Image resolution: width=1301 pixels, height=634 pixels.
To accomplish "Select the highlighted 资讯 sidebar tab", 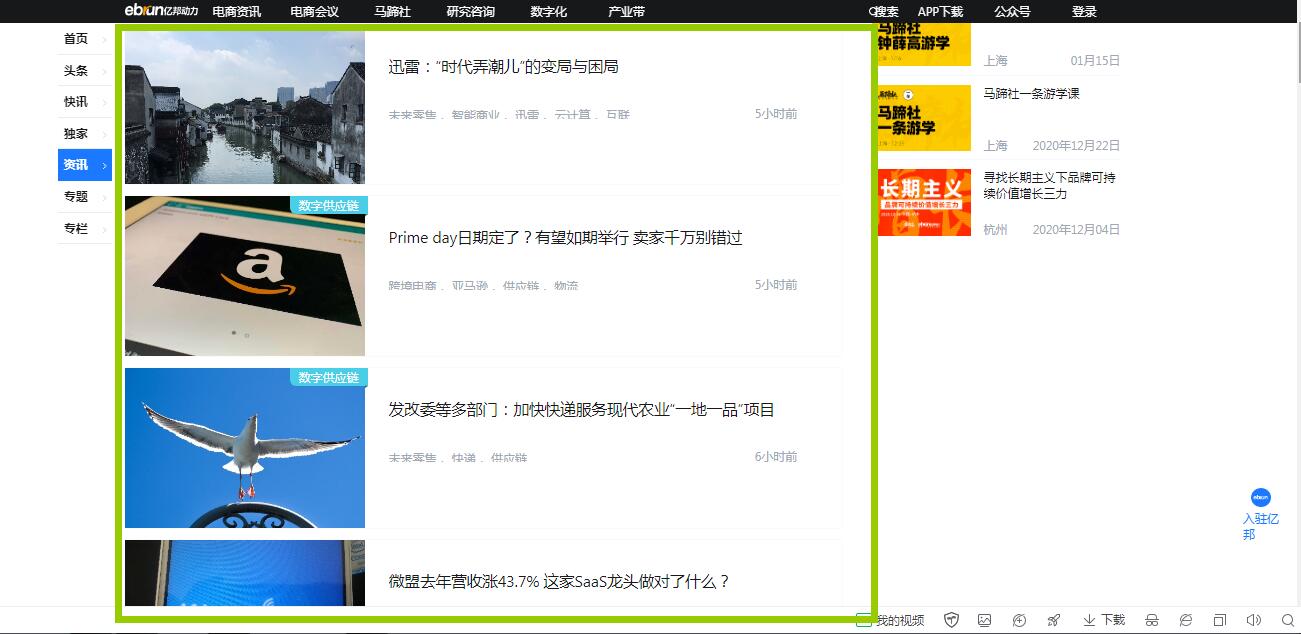I will [x=84, y=165].
